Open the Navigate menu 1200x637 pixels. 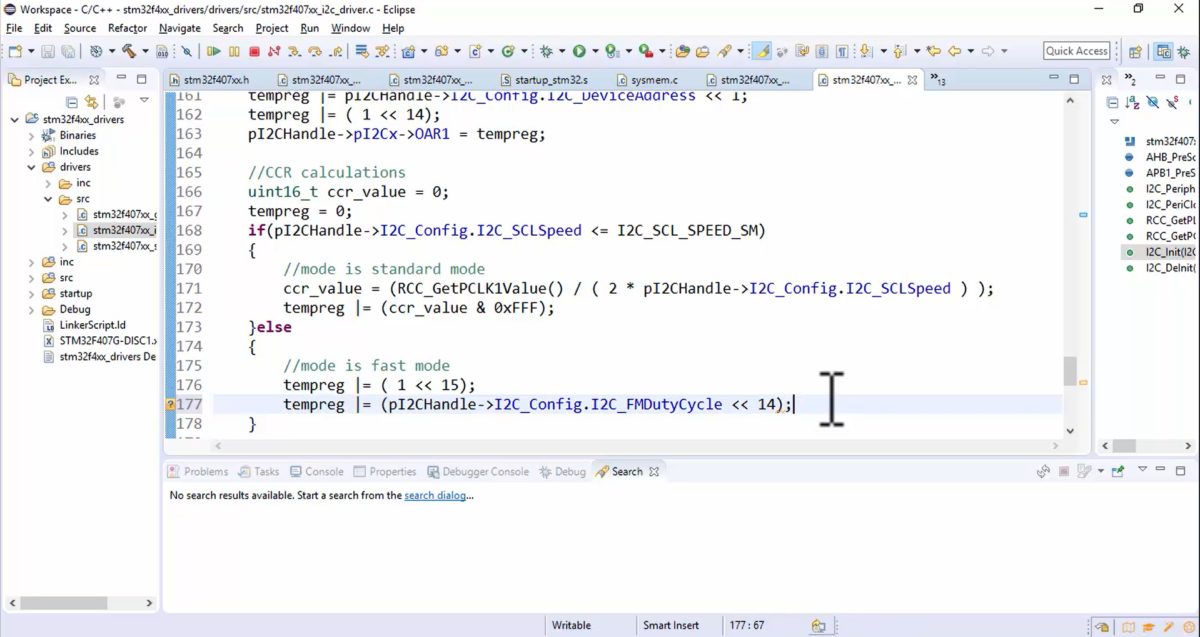pyautogui.click(x=179, y=28)
